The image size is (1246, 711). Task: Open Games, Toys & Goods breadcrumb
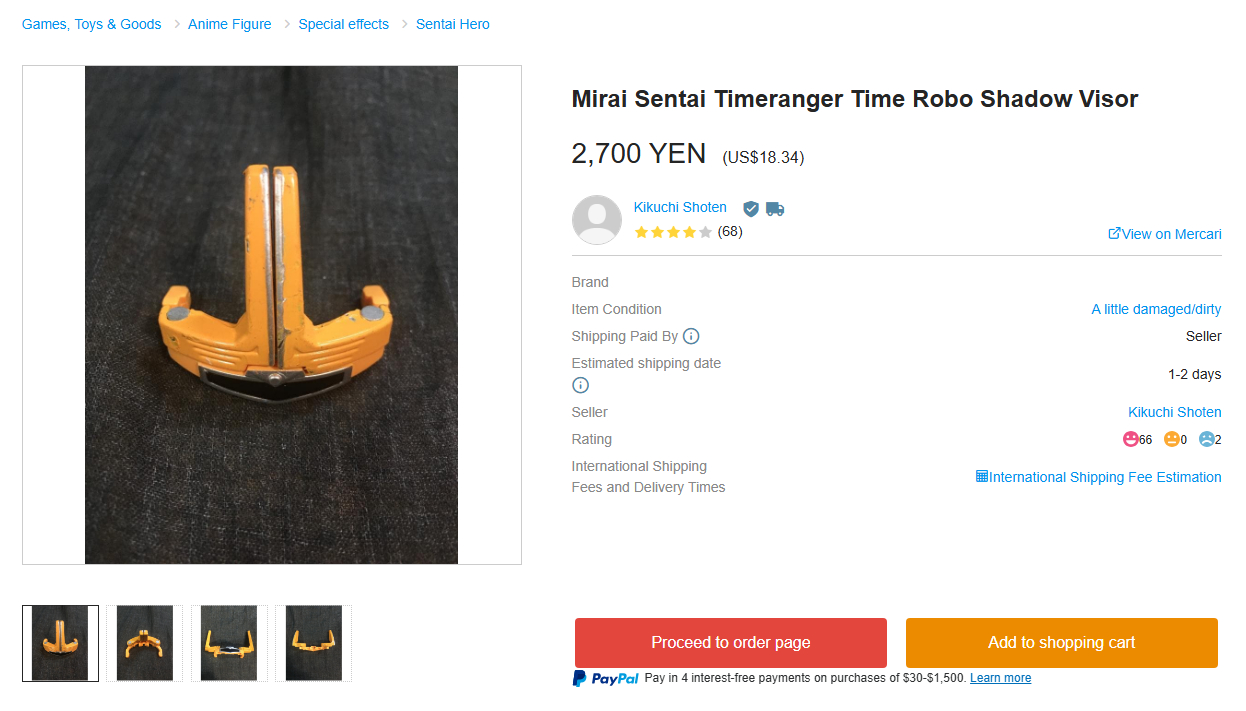91,24
